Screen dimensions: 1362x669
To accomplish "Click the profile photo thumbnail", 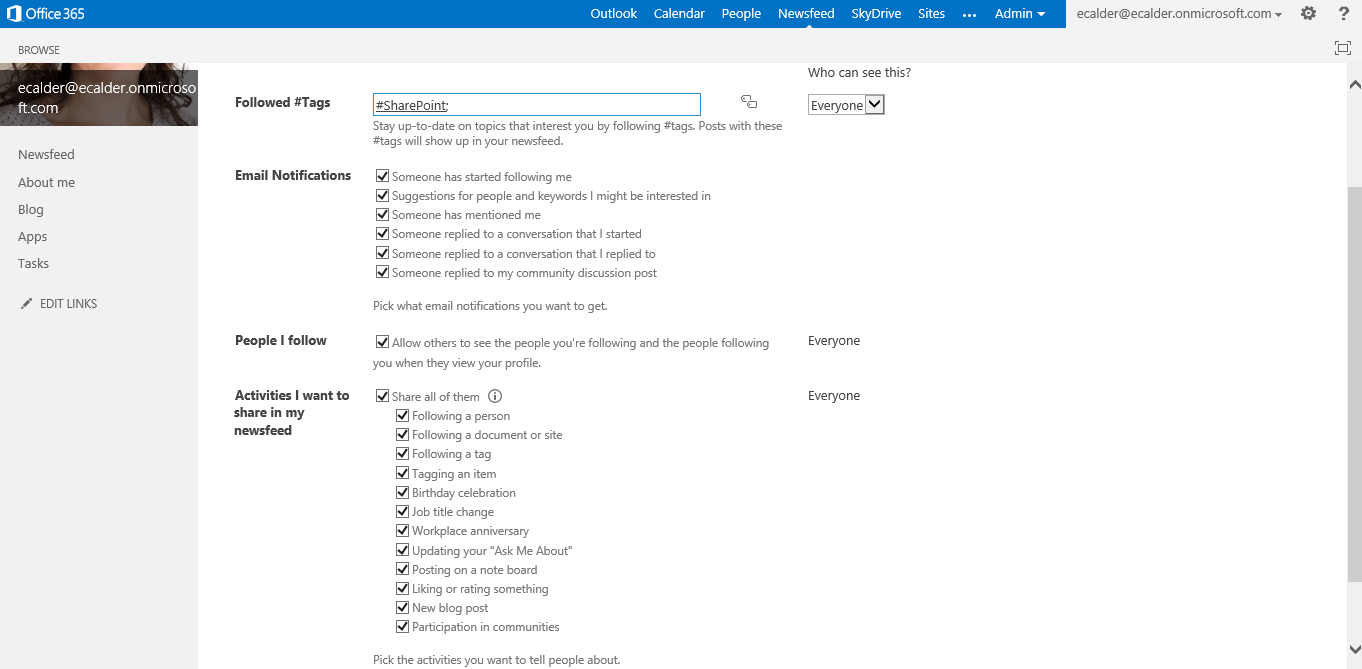I will [99, 95].
